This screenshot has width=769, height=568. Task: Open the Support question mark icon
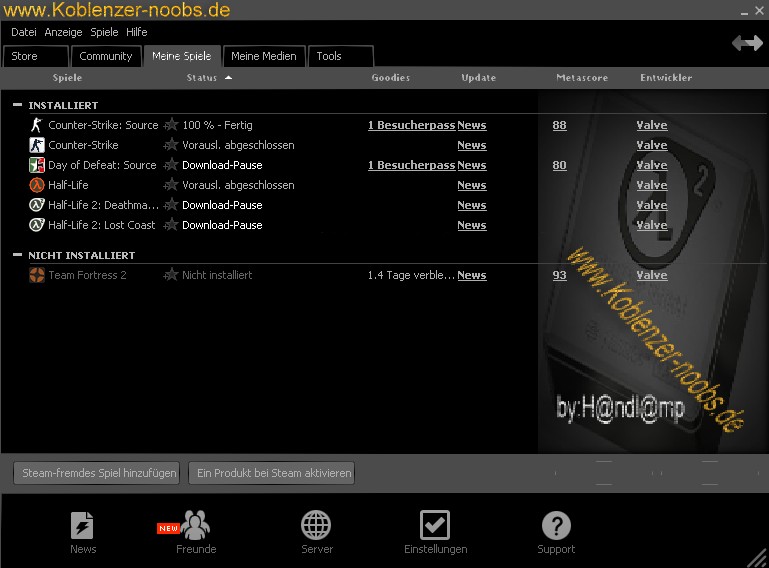point(556,525)
